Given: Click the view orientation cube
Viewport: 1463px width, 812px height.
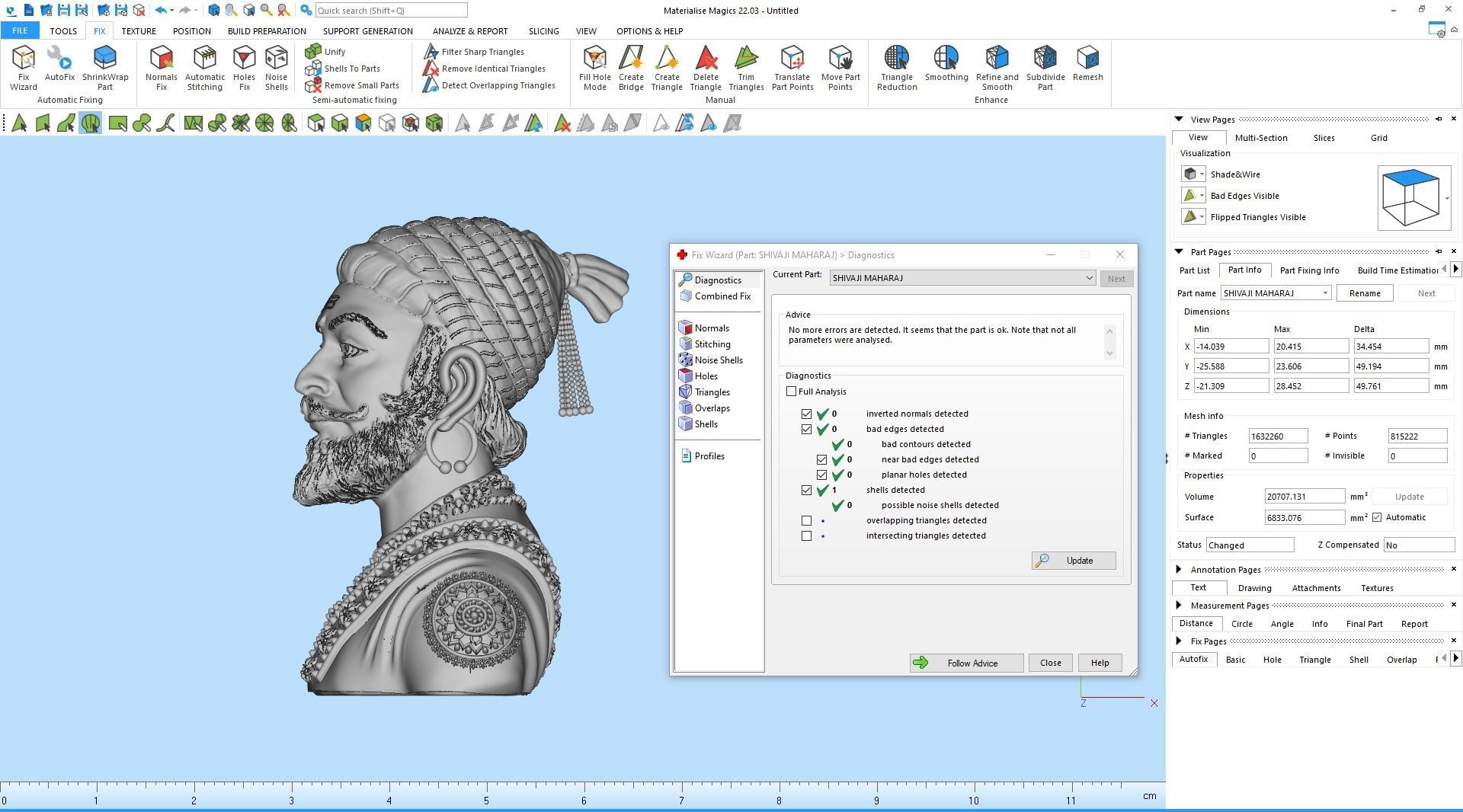Looking at the screenshot, I should point(1410,198).
